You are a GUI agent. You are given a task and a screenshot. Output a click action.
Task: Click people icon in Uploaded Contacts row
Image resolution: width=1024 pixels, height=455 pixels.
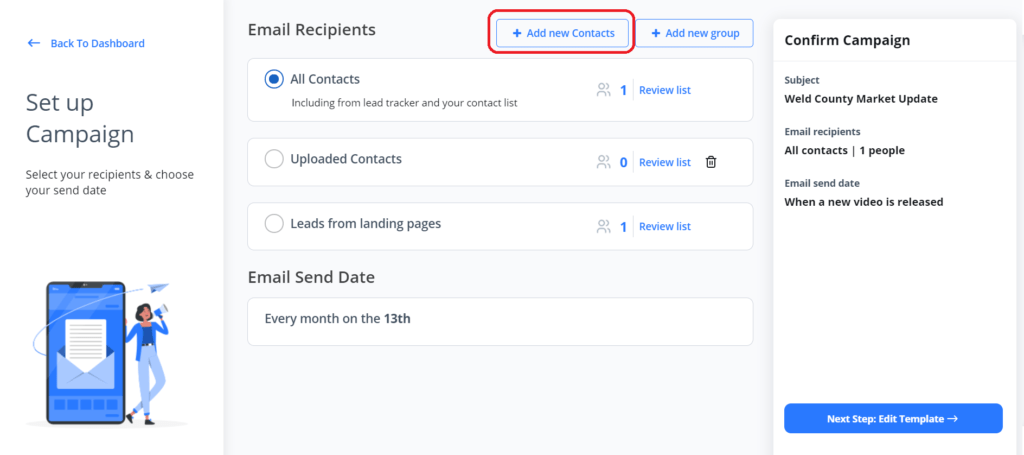pyautogui.click(x=603, y=162)
